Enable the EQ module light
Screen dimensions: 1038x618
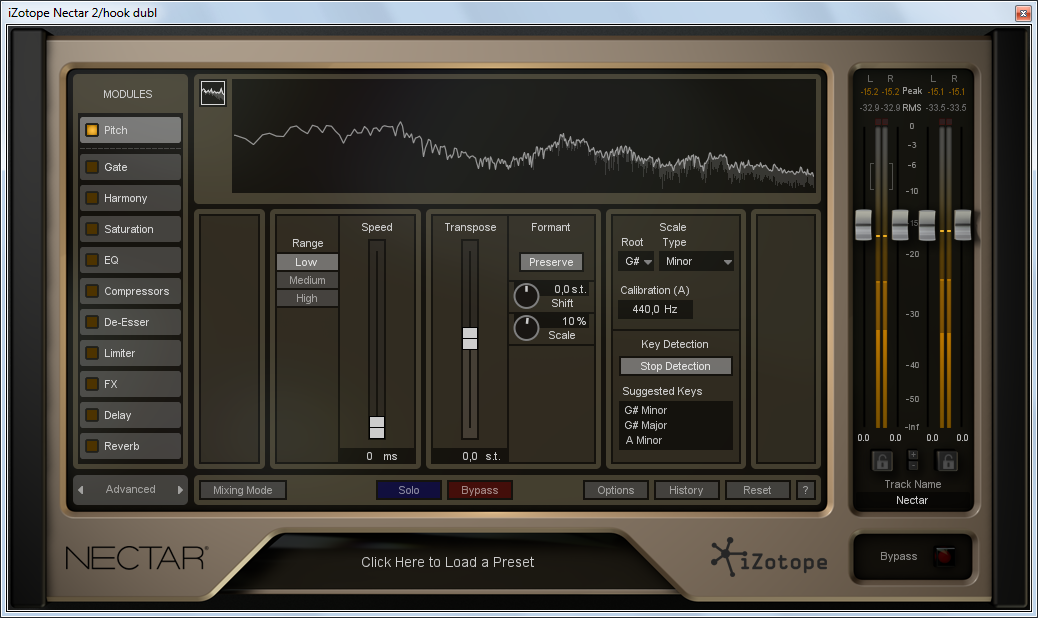[92, 260]
